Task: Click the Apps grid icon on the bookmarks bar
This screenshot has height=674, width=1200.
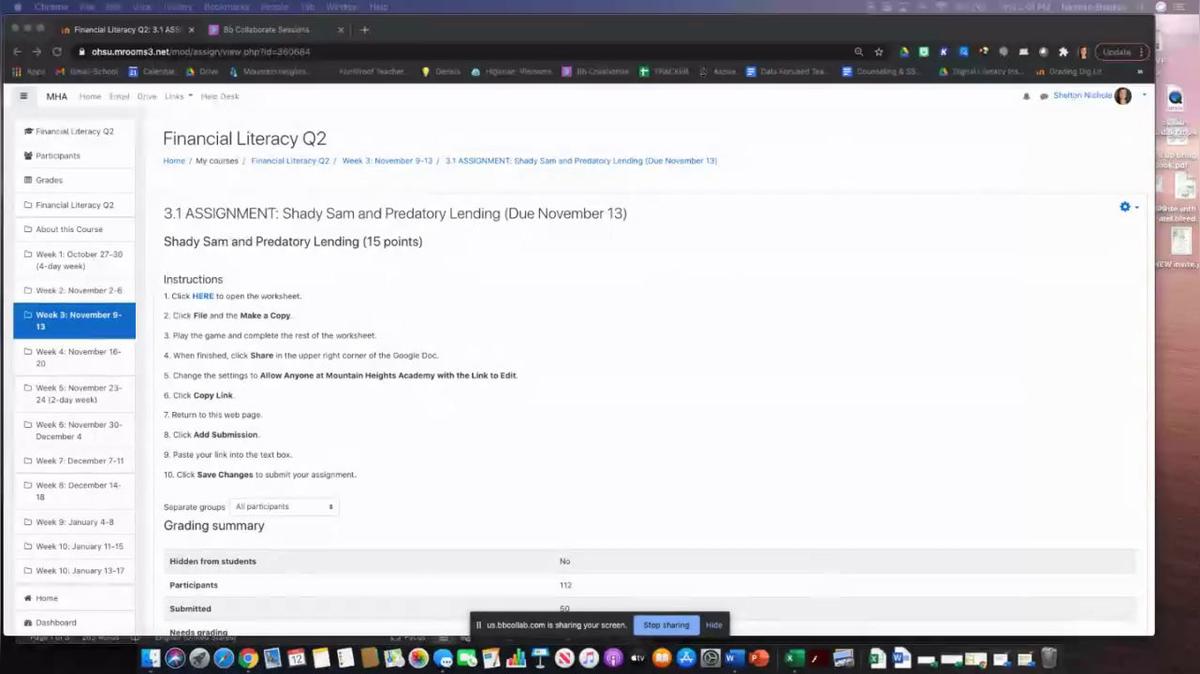Action: [x=17, y=71]
